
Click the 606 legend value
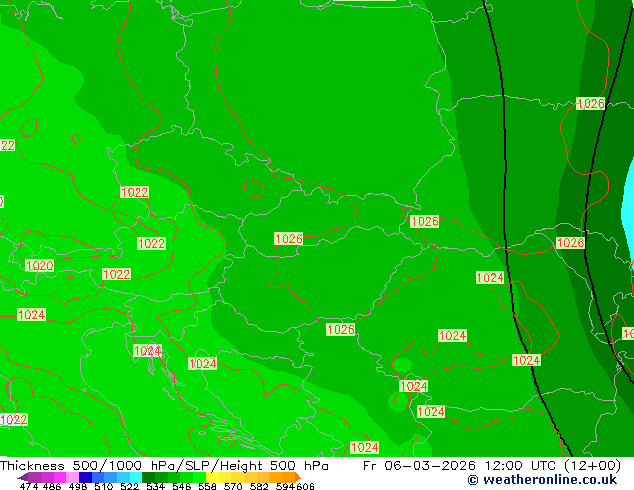(304, 486)
